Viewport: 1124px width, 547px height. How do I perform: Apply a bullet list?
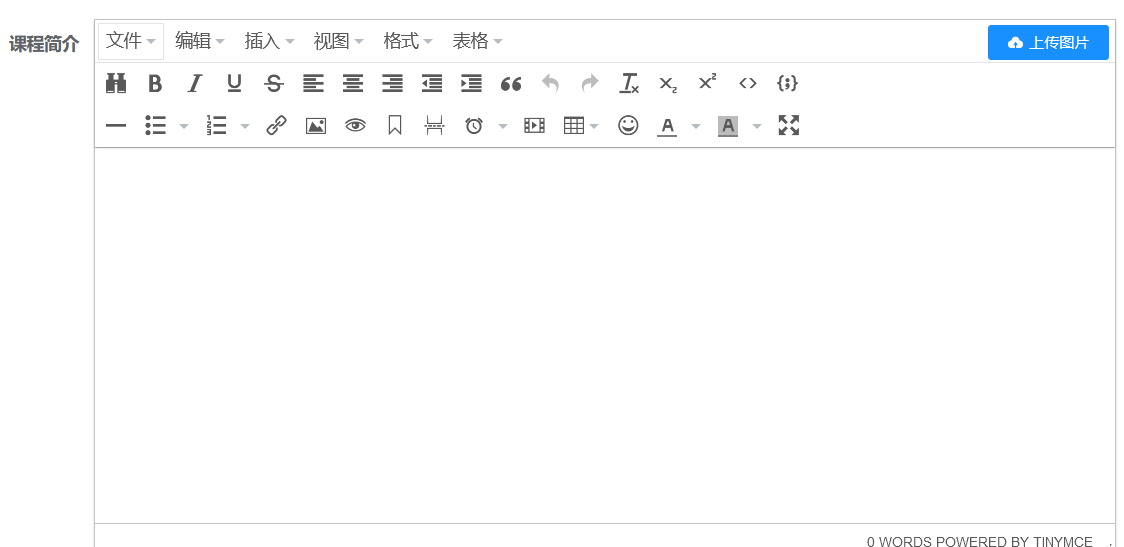pos(156,126)
